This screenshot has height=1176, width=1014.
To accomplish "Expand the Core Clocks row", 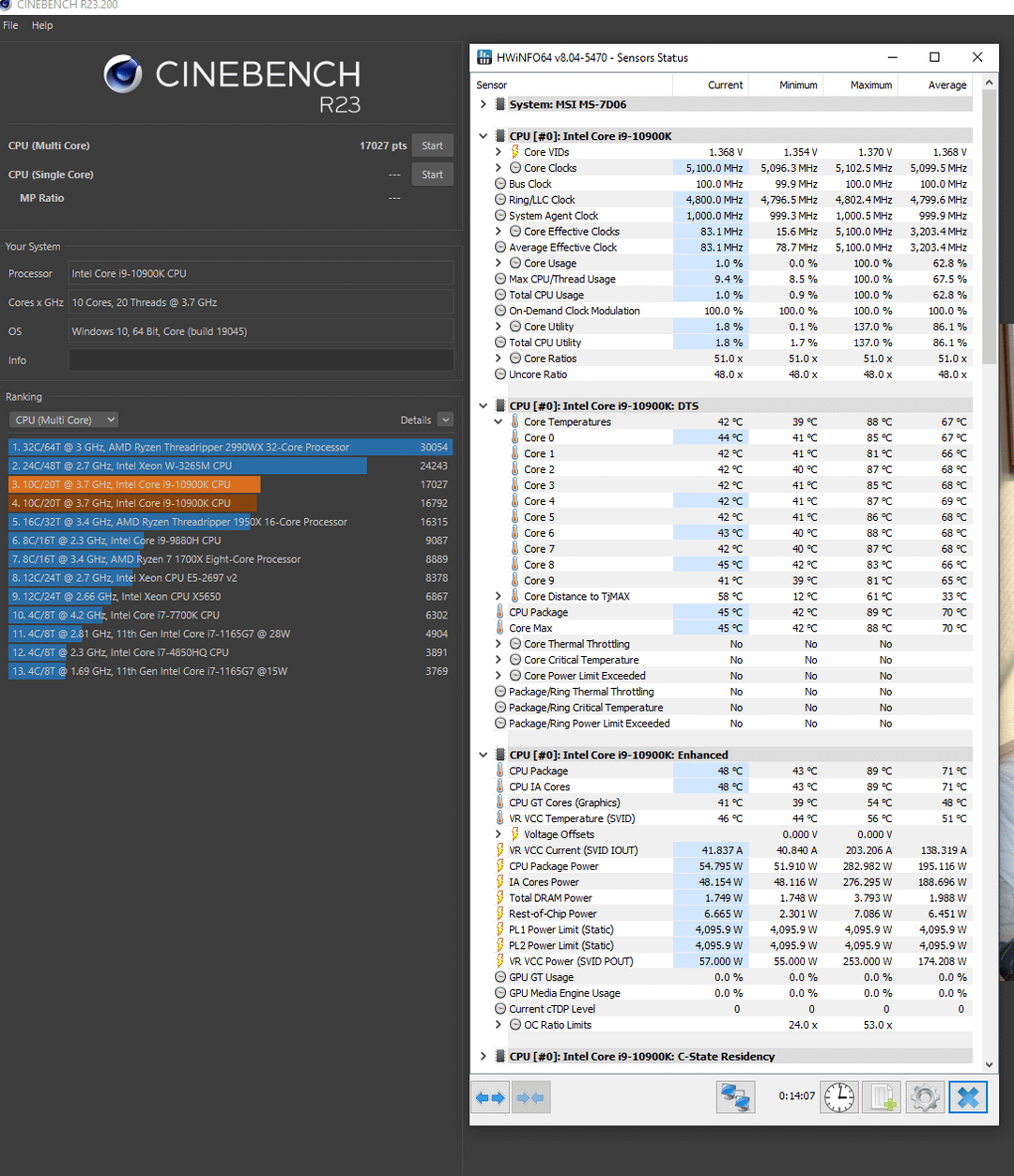I will tap(499, 168).
